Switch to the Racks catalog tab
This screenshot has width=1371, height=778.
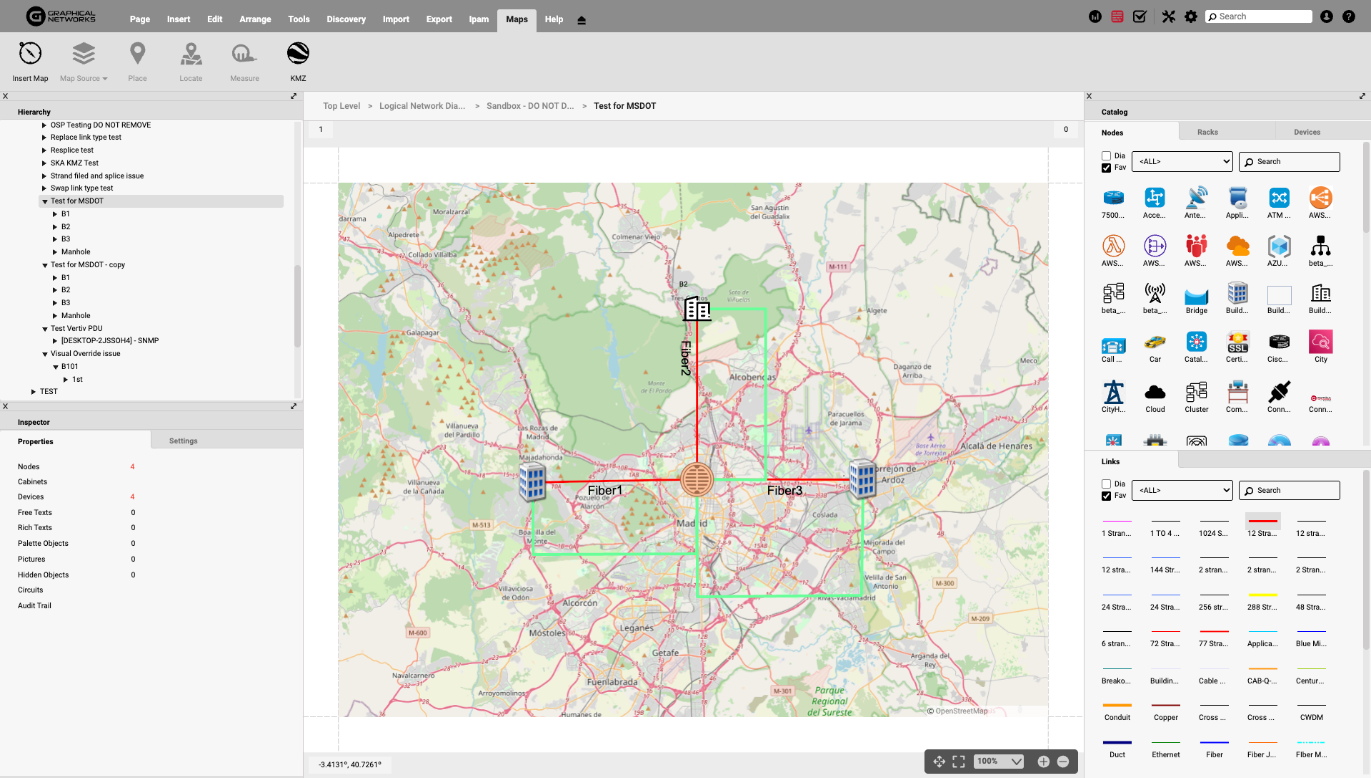(x=1207, y=132)
